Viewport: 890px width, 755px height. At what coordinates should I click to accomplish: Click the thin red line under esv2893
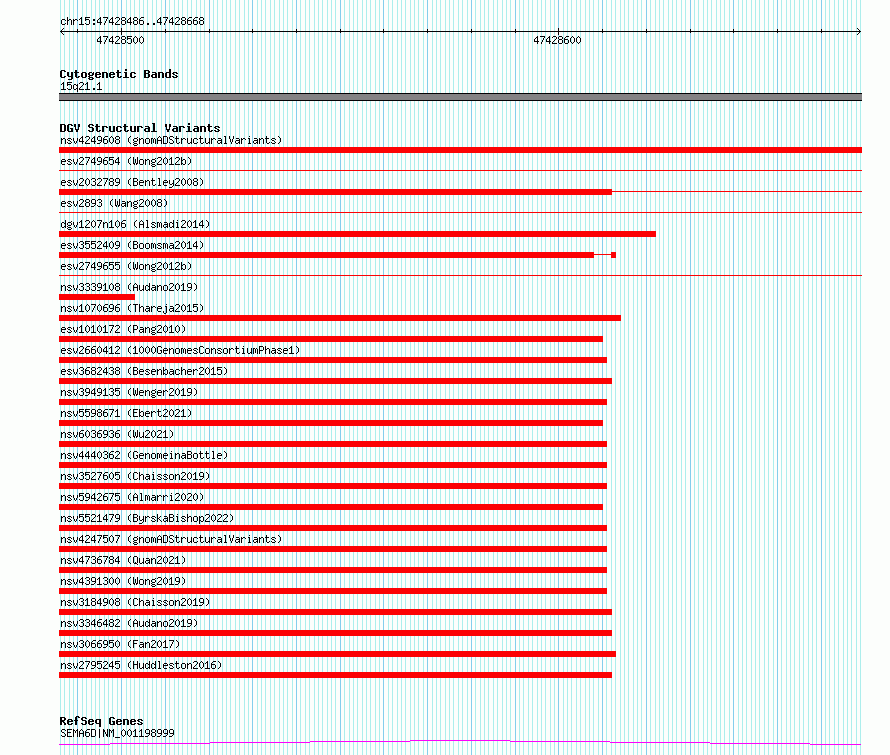click(x=460, y=212)
